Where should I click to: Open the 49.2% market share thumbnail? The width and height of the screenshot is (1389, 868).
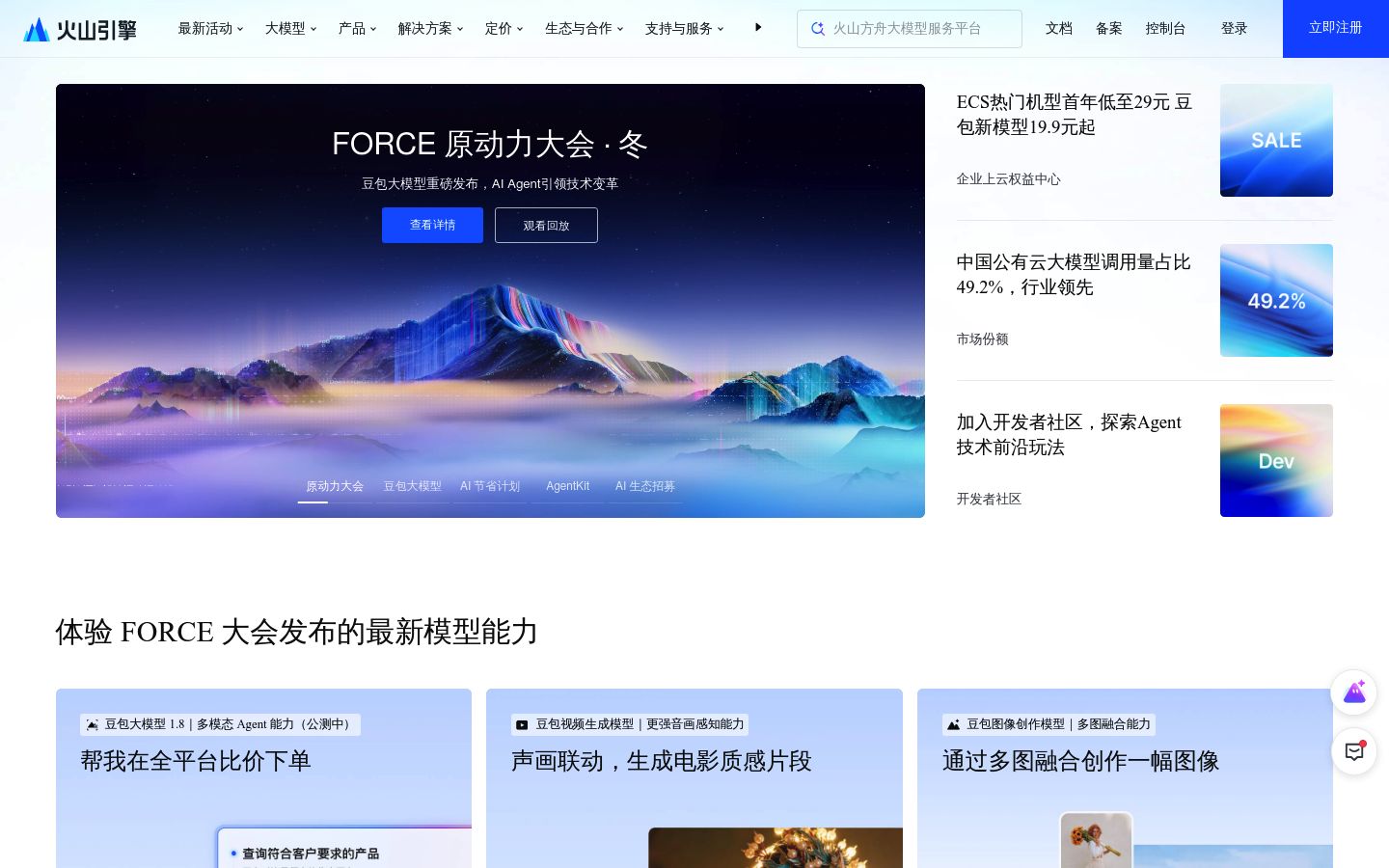point(1276,300)
